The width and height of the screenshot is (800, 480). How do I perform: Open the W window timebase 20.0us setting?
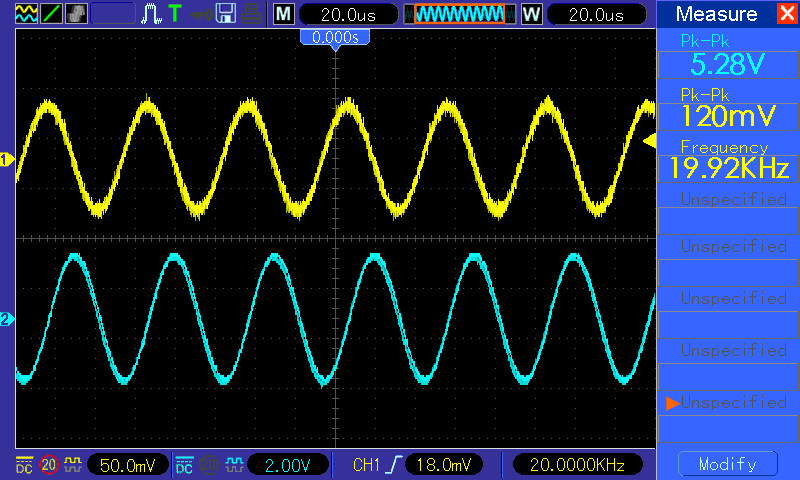point(592,14)
